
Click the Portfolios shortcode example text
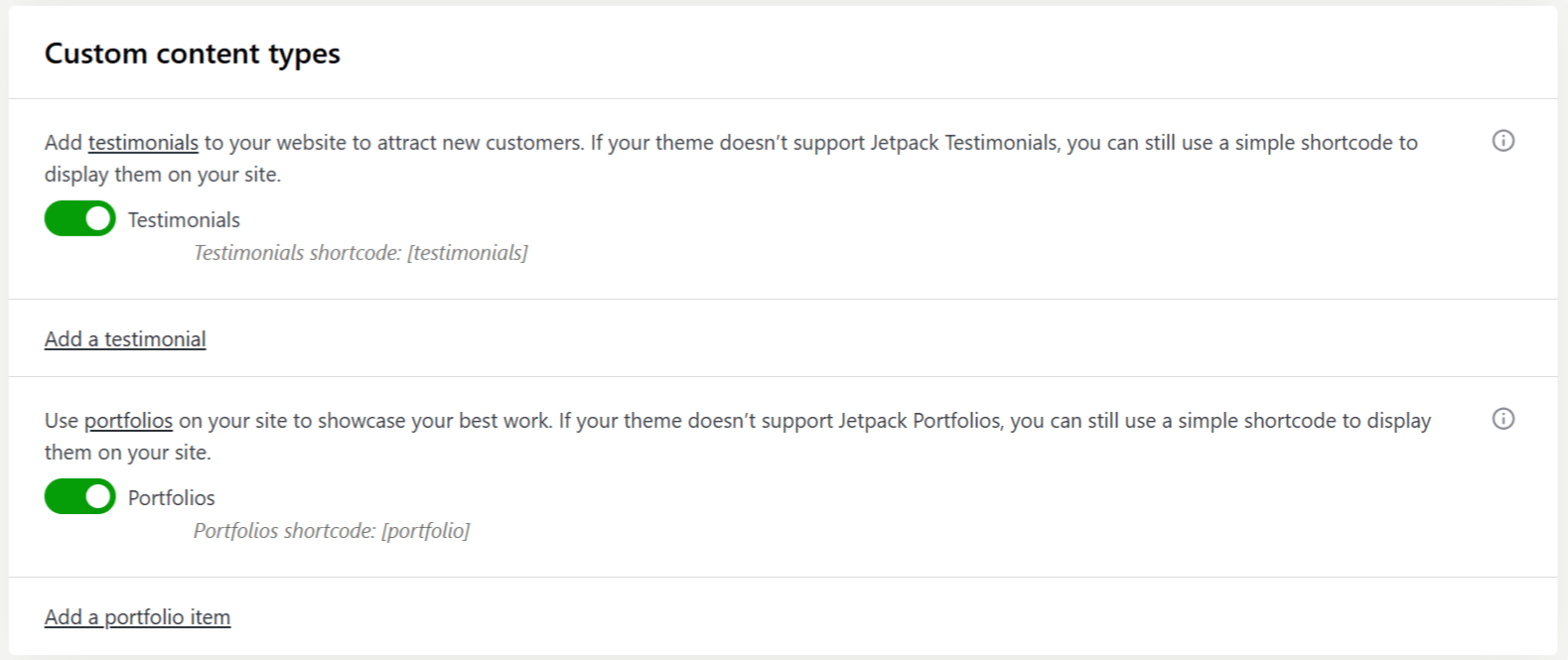pos(333,531)
